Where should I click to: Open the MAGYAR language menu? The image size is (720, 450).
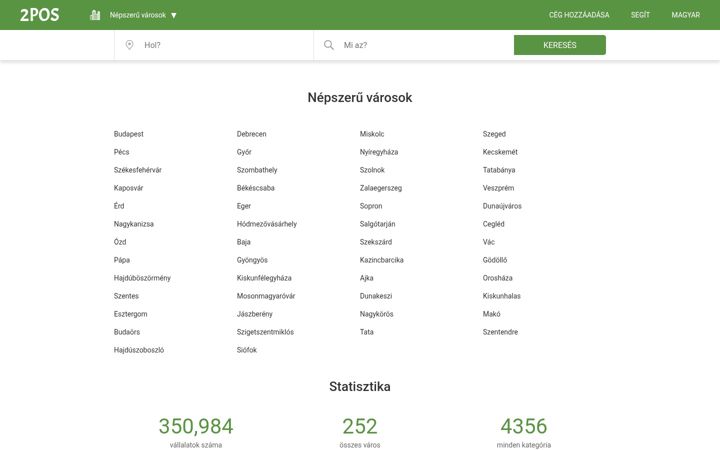pos(686,15)
